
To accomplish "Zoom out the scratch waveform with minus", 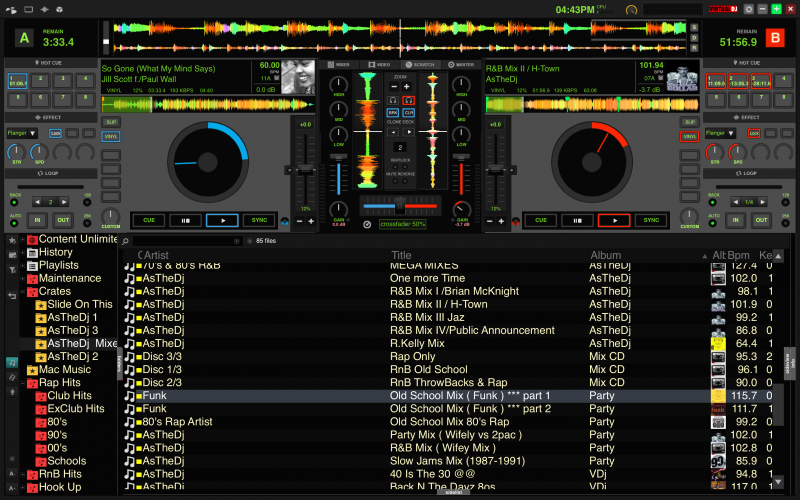I will [394, 87].
